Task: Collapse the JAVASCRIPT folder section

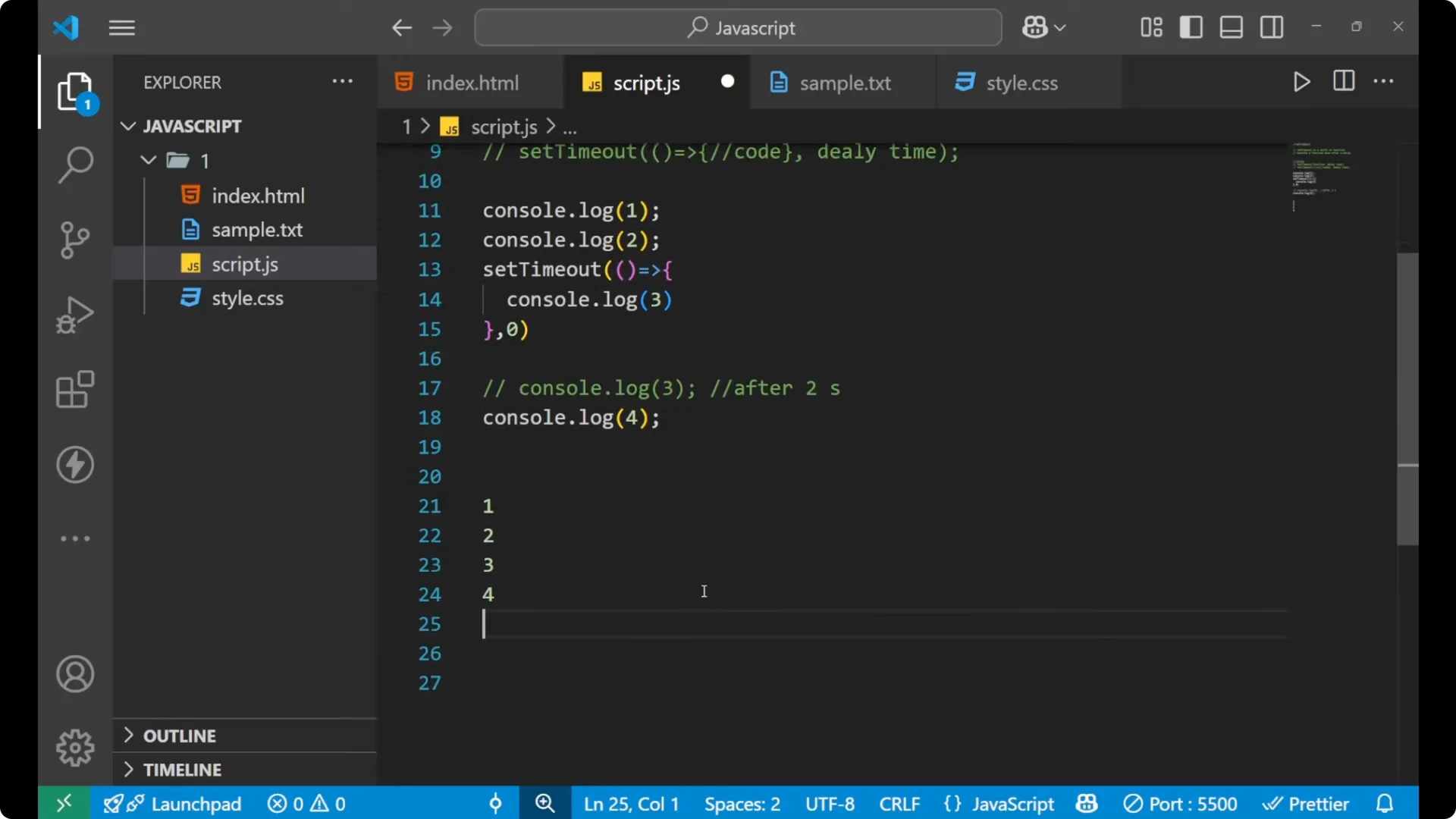Action: (x=127, y=126)
